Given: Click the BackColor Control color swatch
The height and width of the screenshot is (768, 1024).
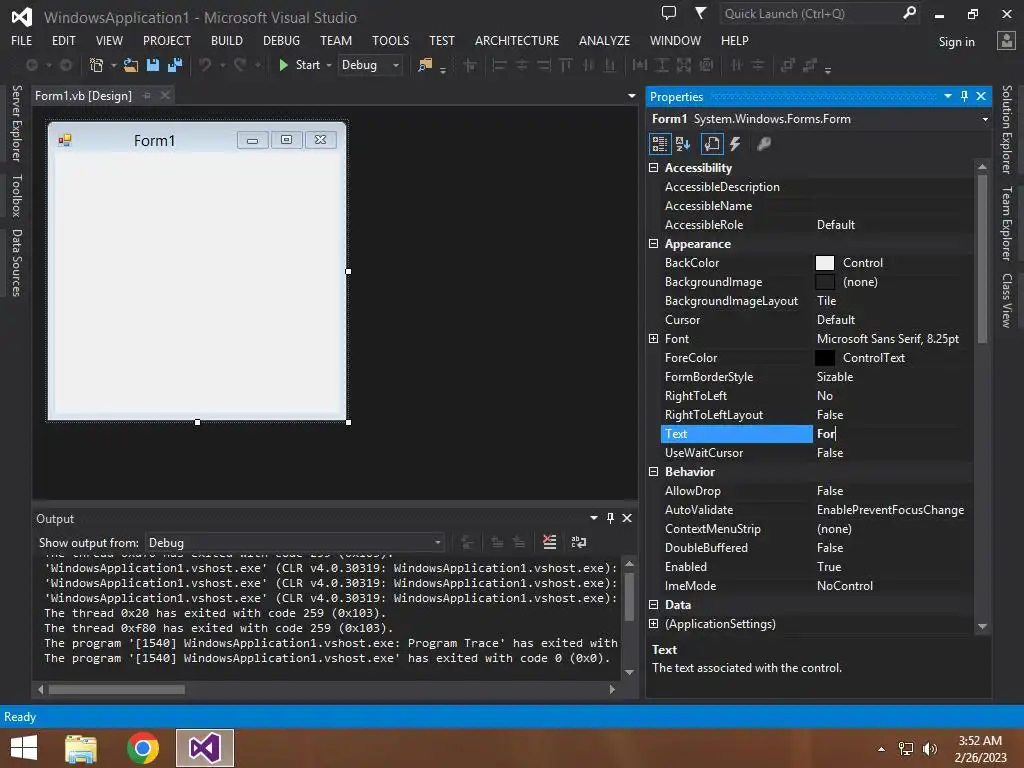Looking at the screenshot, I should (825, 263).
